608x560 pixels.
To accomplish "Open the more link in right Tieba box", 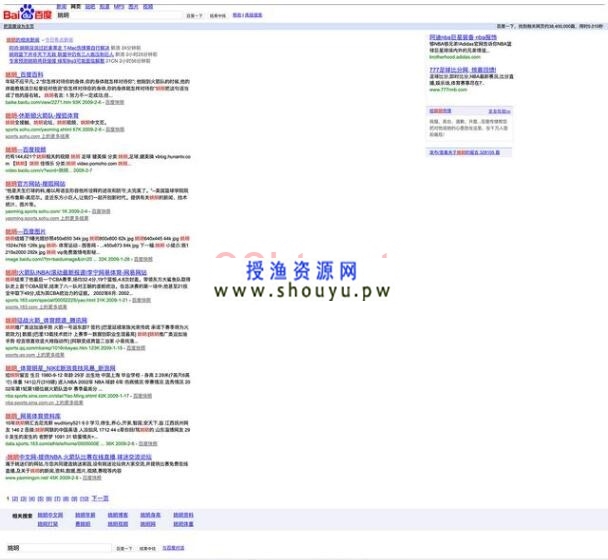I will click(499, 112).
